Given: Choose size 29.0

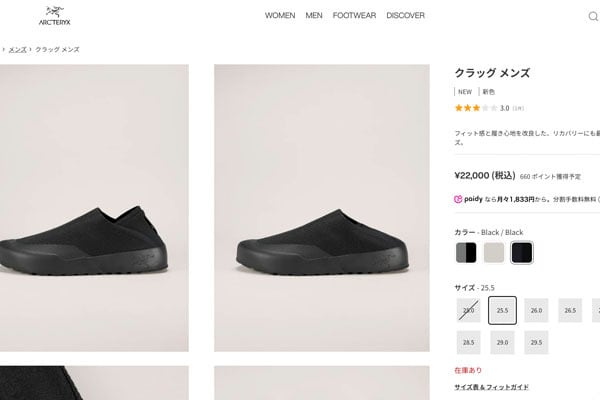Looking at the screenshot, I should 502,343.
